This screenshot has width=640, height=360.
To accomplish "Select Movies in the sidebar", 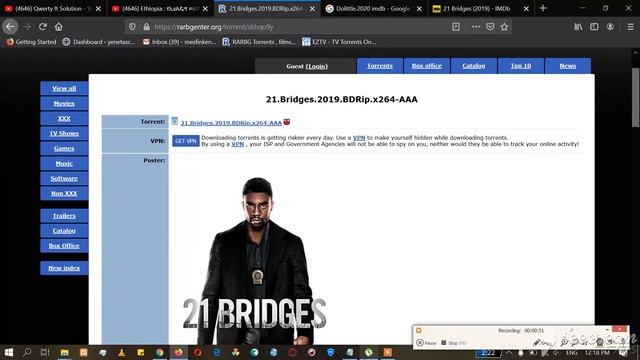I will point(64,104).
